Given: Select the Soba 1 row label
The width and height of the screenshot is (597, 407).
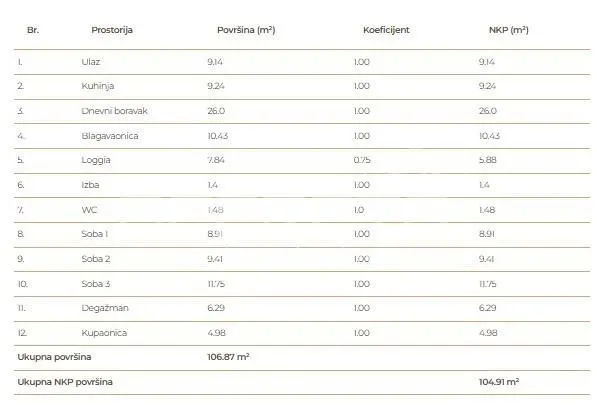Looking at the screenshot, I should point(95,234).
